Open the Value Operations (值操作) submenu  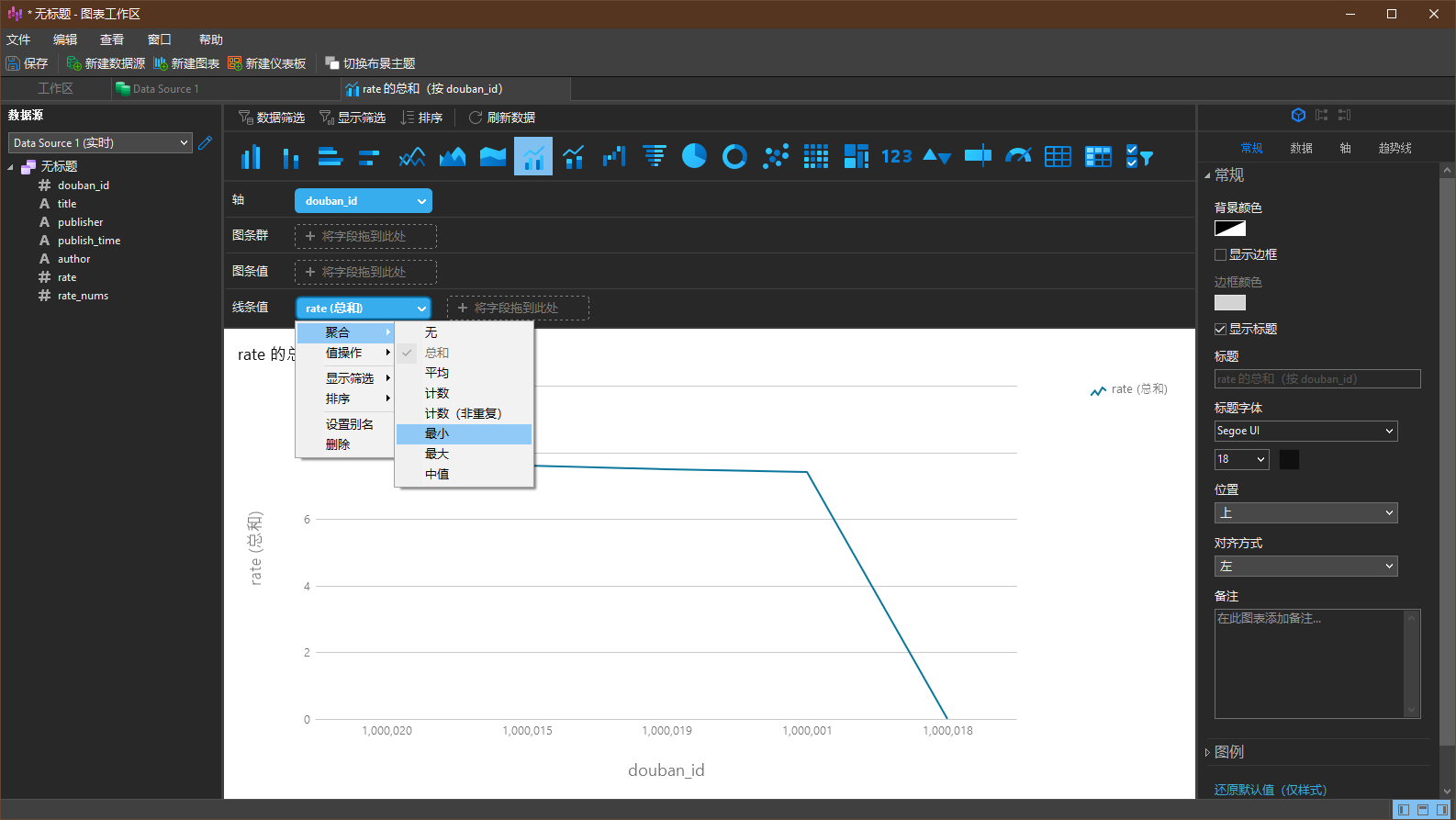(x=345, y=353)
